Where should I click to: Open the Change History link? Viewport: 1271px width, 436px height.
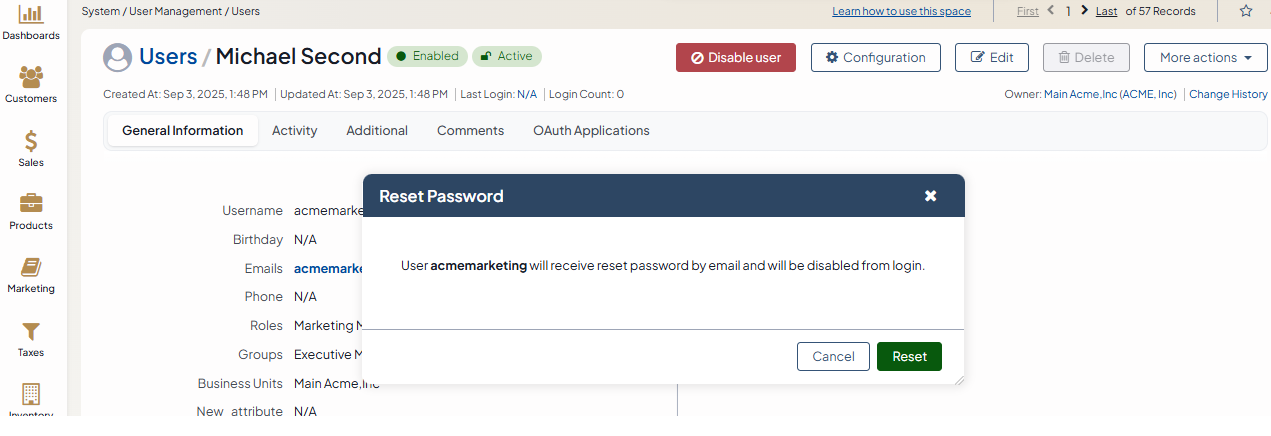pos(1228,94)
